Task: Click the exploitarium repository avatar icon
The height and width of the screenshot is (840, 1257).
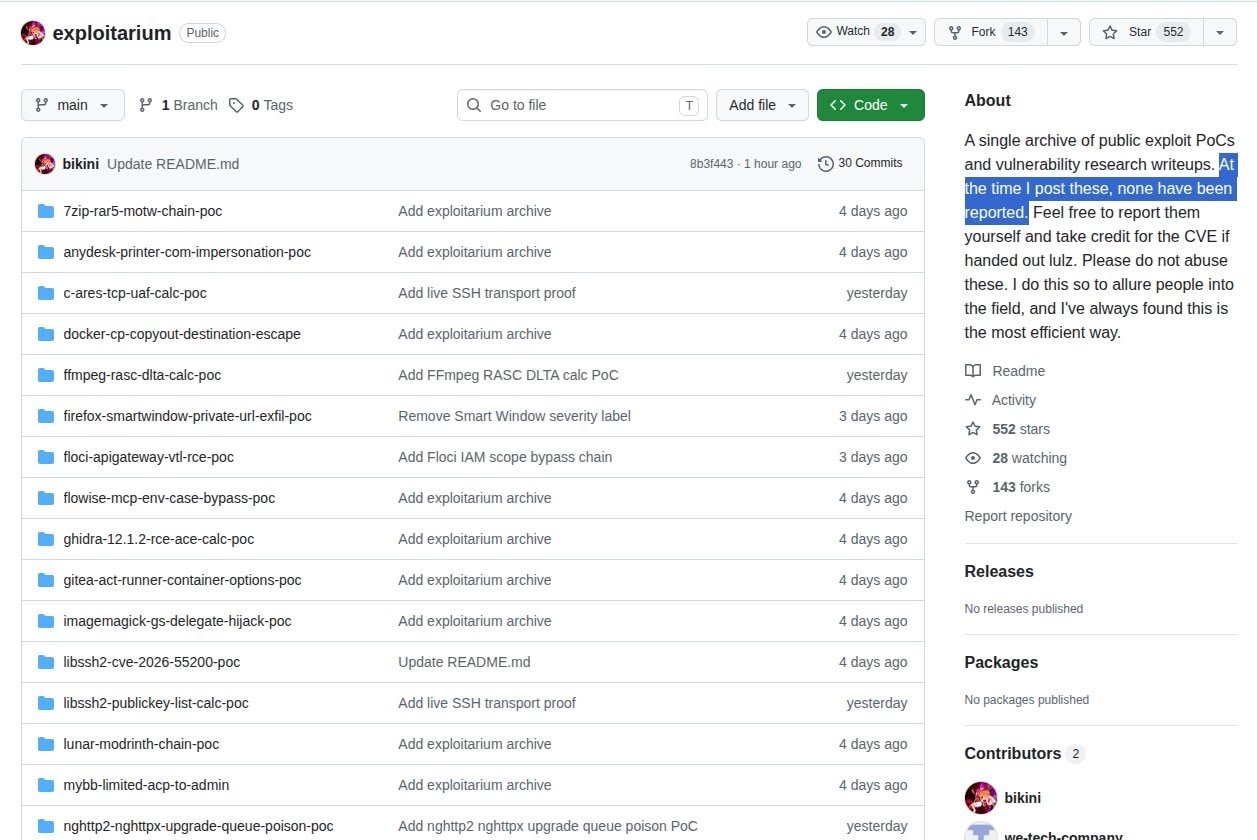Action: (x=33, y=33)
